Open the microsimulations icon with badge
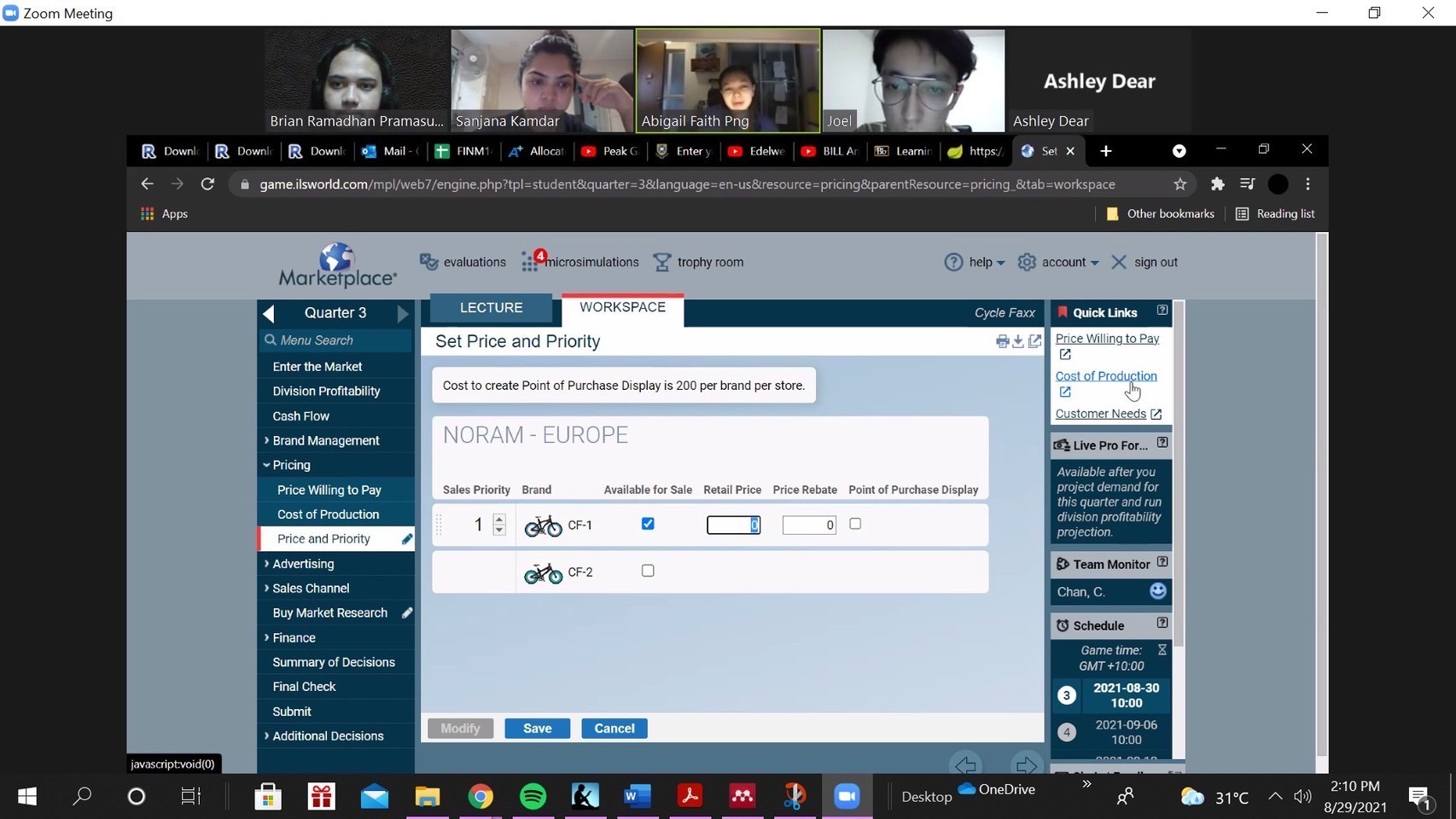Viewport: 1456px width, 819px height. click(x=531, y=262)
